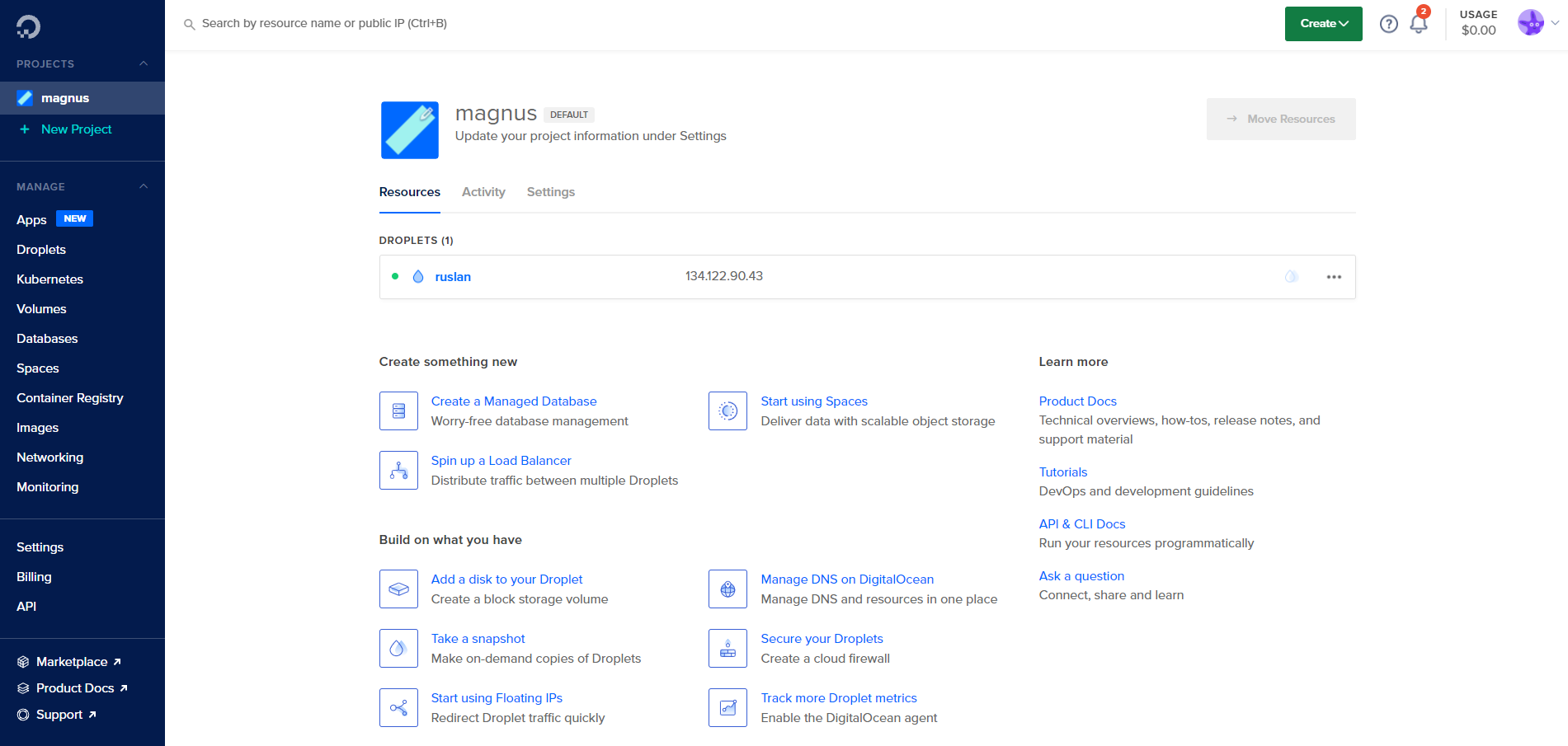The width and height of the screenshot is (1568, 746).
Task: Open the notifications bell icon
Action: click(x=1419, y=24)
